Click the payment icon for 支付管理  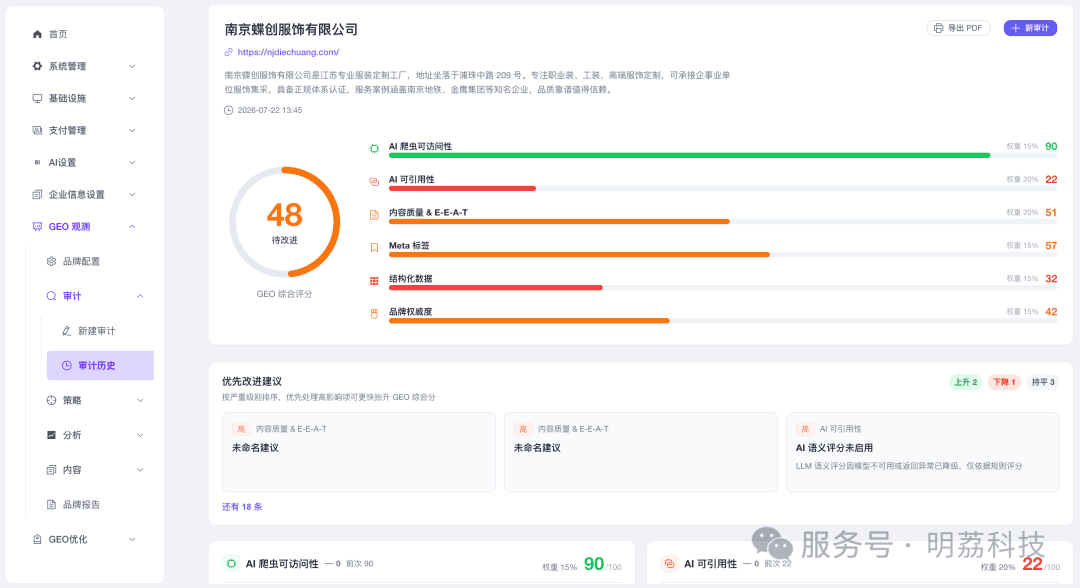(37, 130)
